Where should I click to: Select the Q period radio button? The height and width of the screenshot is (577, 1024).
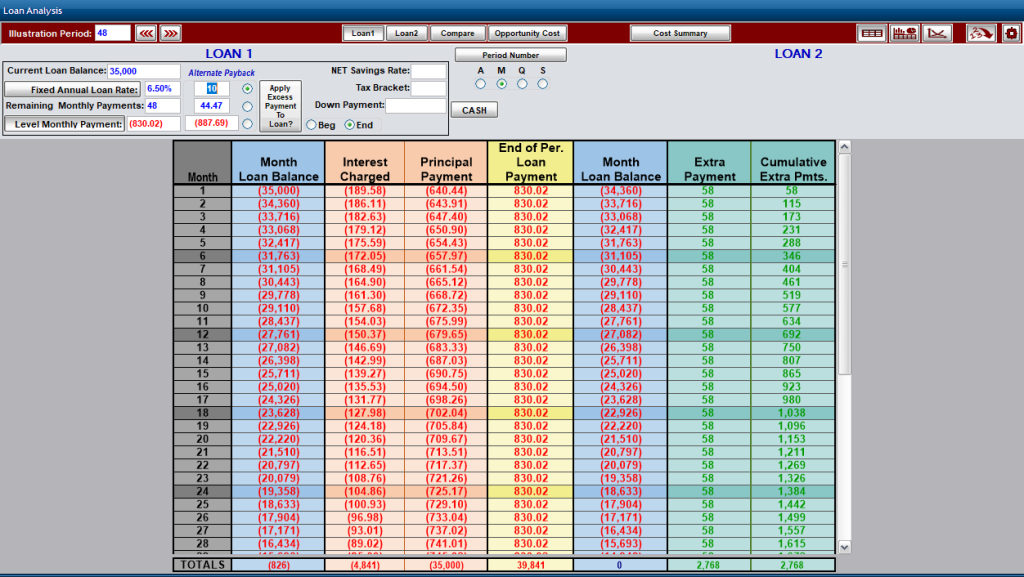pyautogui.click(x=522, y=84)
